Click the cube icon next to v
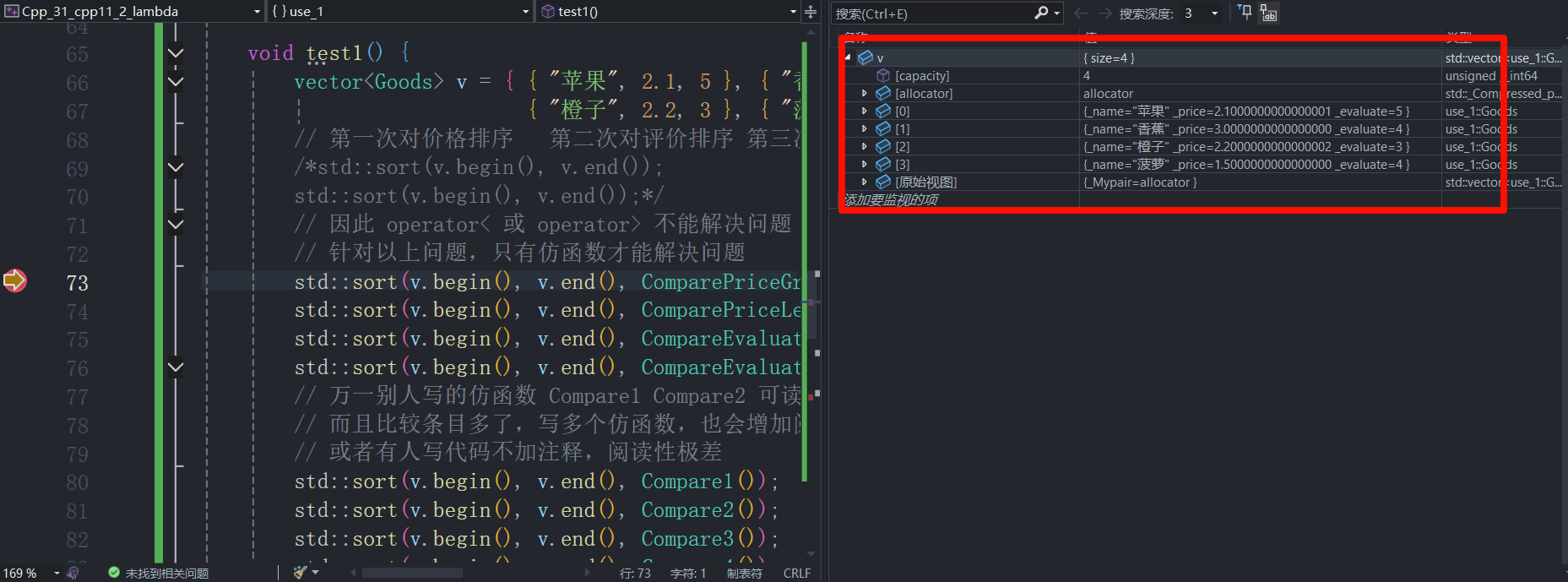 coord(865,57)
